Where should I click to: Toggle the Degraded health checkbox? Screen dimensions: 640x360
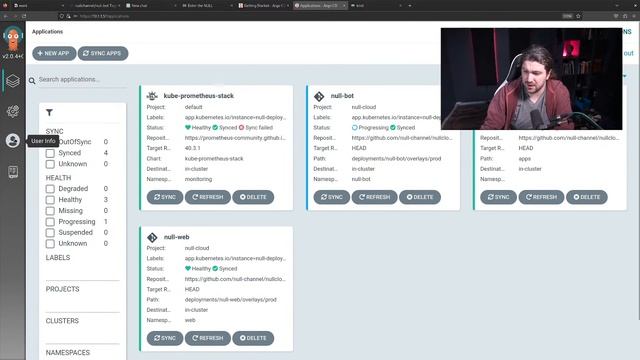click(x=50, y=189)
